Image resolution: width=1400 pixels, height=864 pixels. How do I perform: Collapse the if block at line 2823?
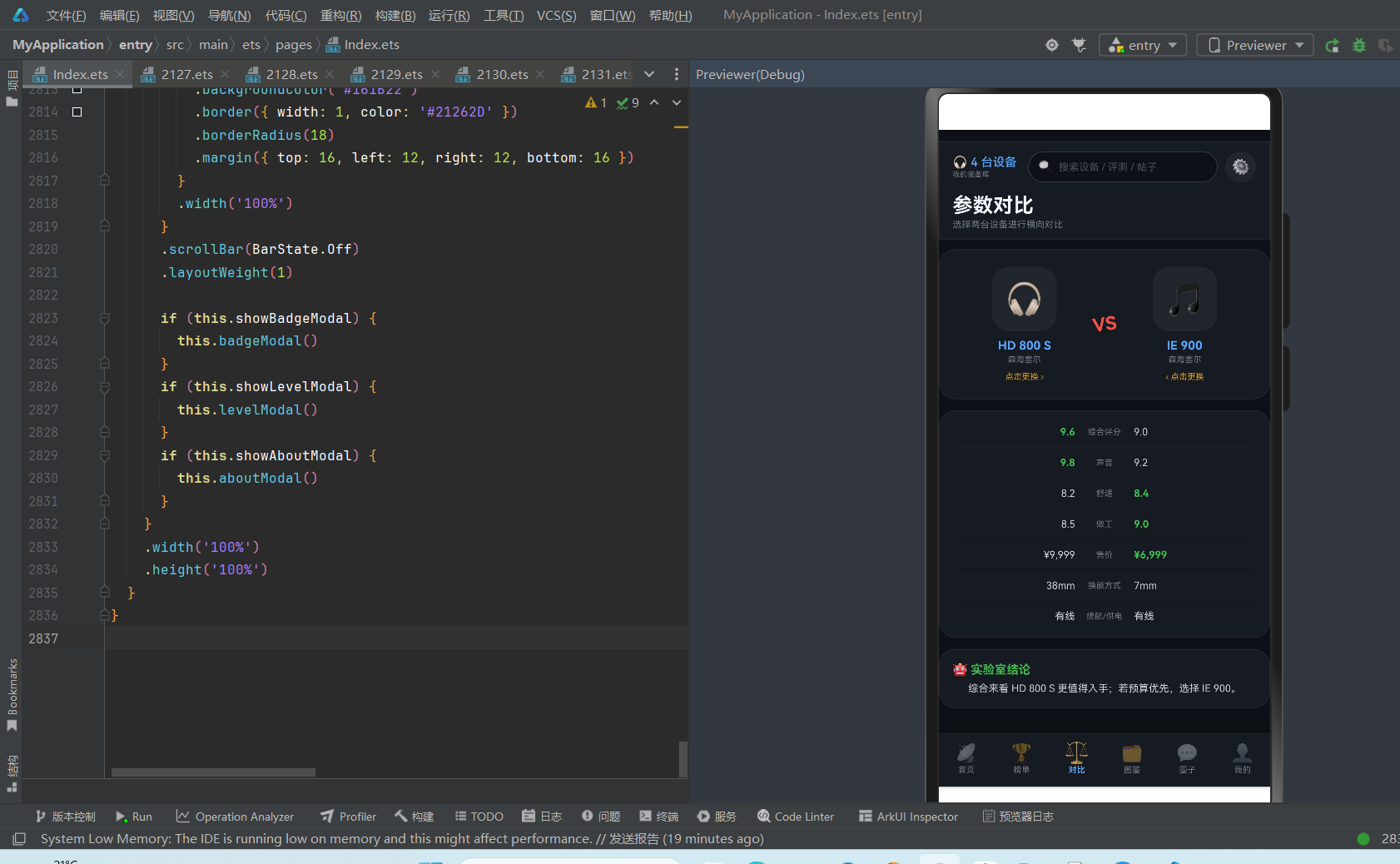105,318
